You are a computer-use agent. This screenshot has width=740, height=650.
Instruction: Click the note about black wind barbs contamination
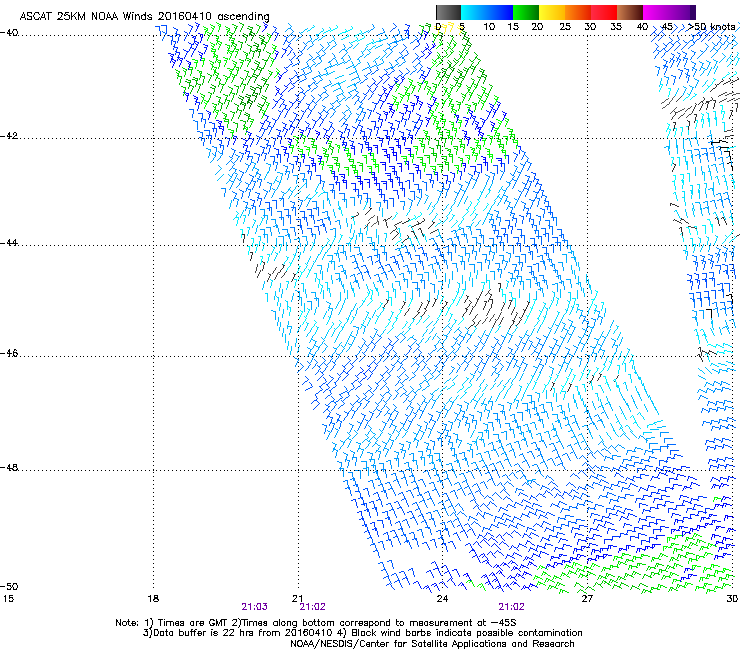point(460,633)
